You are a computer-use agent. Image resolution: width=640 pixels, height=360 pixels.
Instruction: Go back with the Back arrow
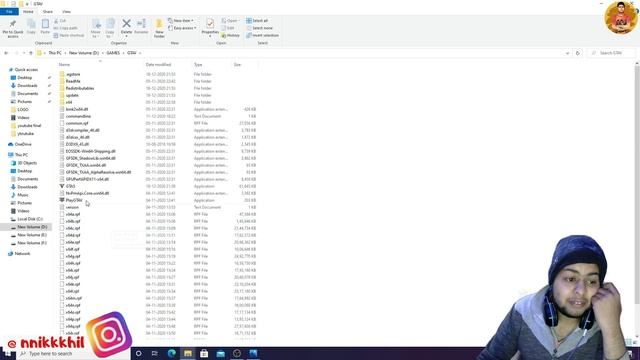6,53
